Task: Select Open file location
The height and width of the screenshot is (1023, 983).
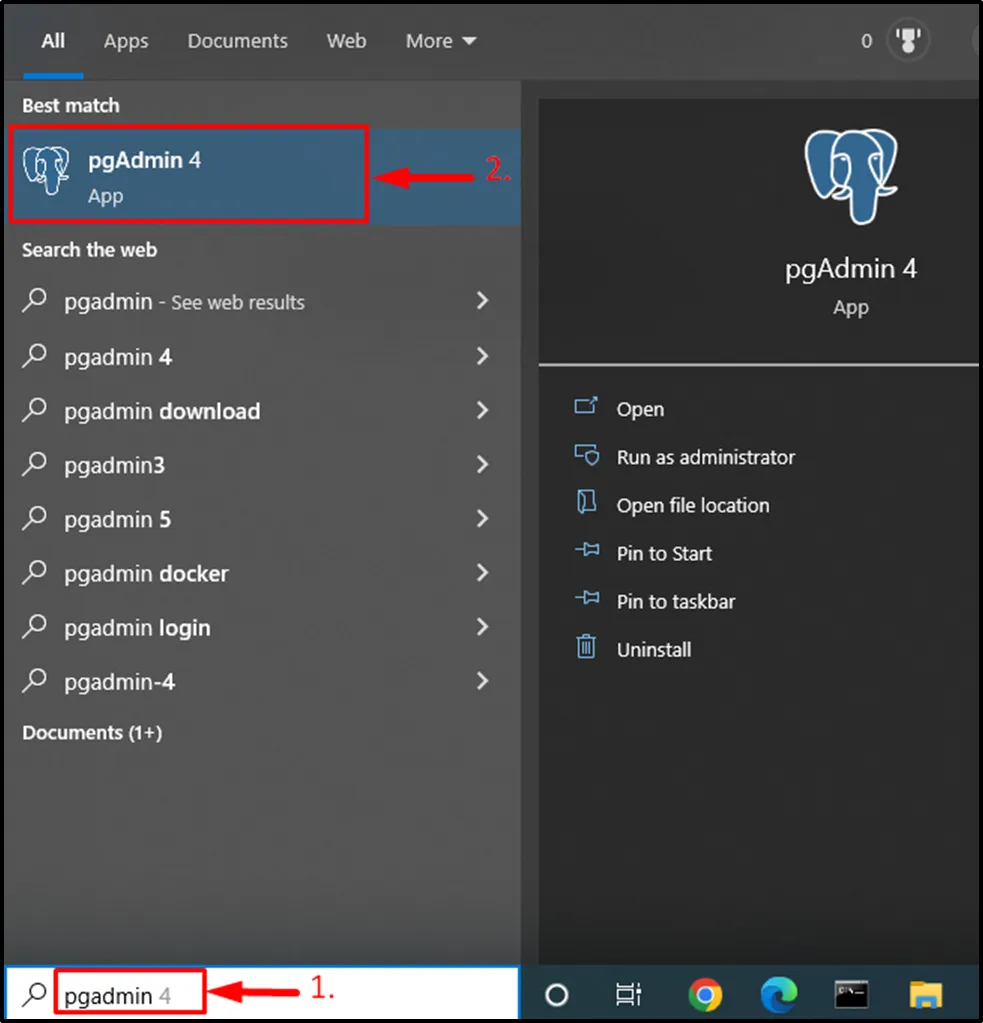Action: point(692,505)
